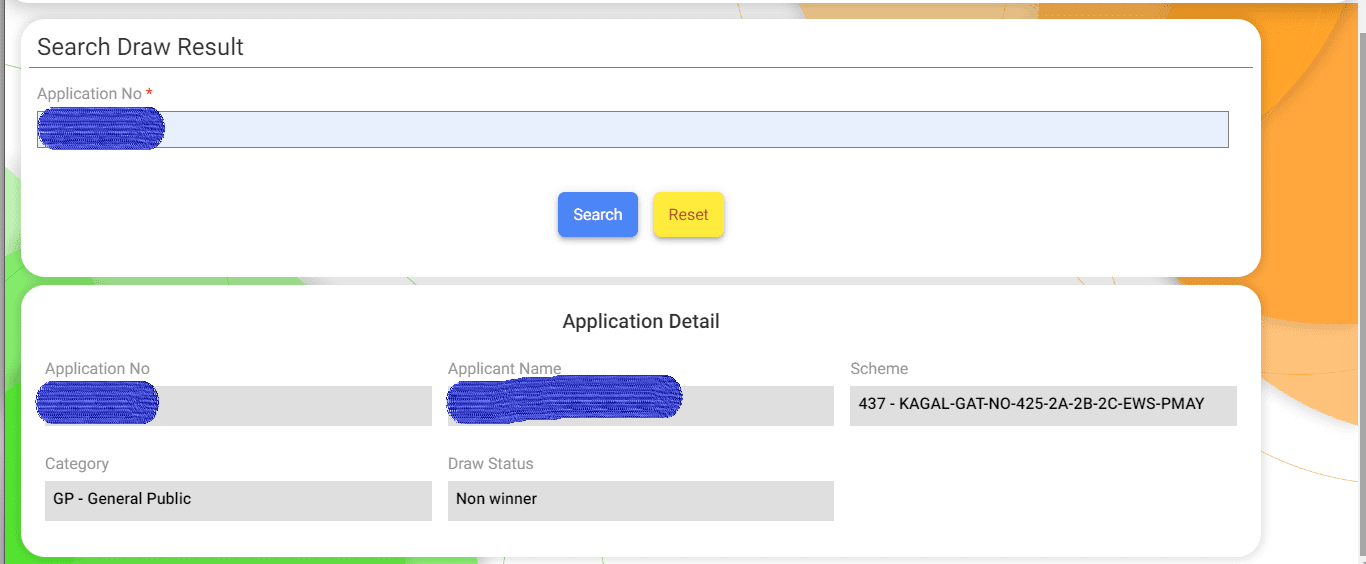The height and width of the screenshot is (564, 1366).
Task: Click the Application No detail field
Action: click(x=238, y=405)
